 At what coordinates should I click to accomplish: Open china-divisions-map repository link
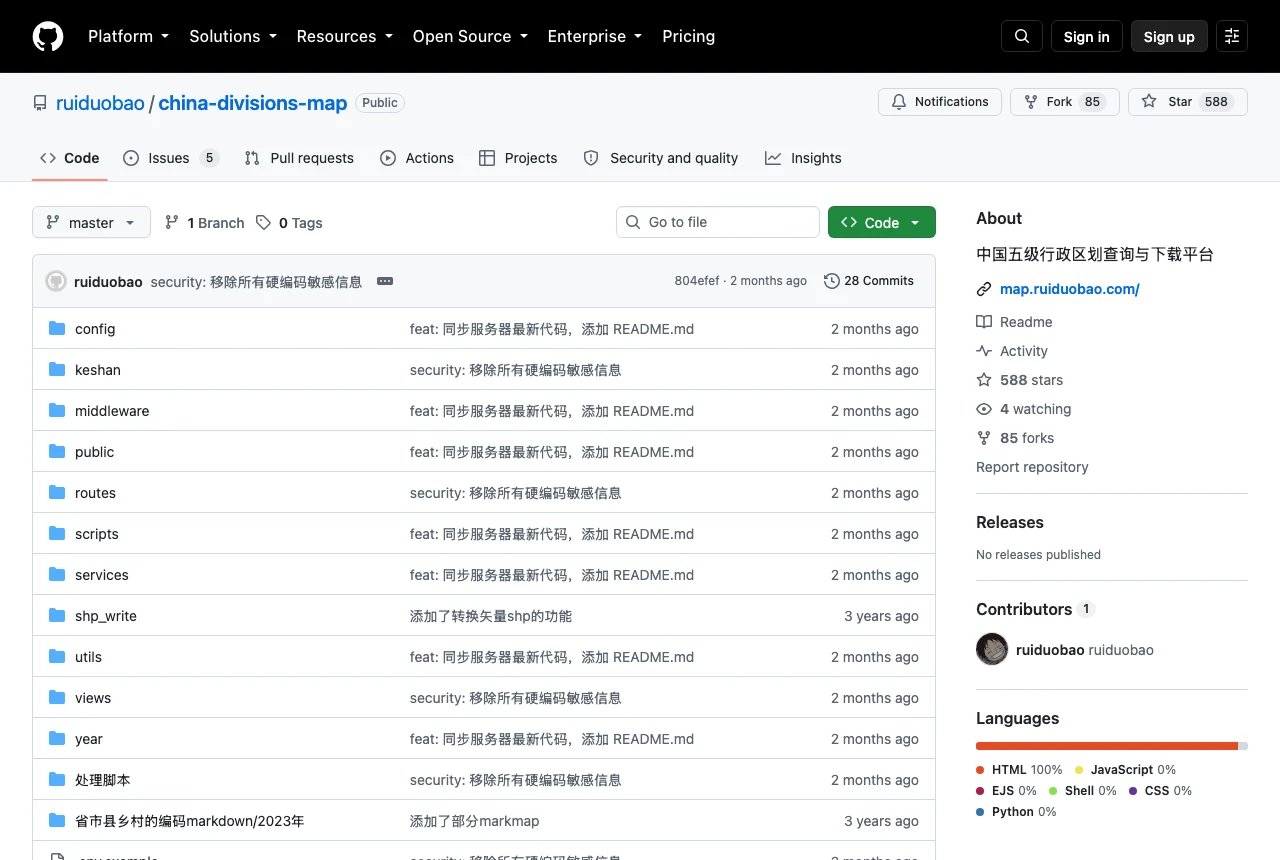(253, 103)
